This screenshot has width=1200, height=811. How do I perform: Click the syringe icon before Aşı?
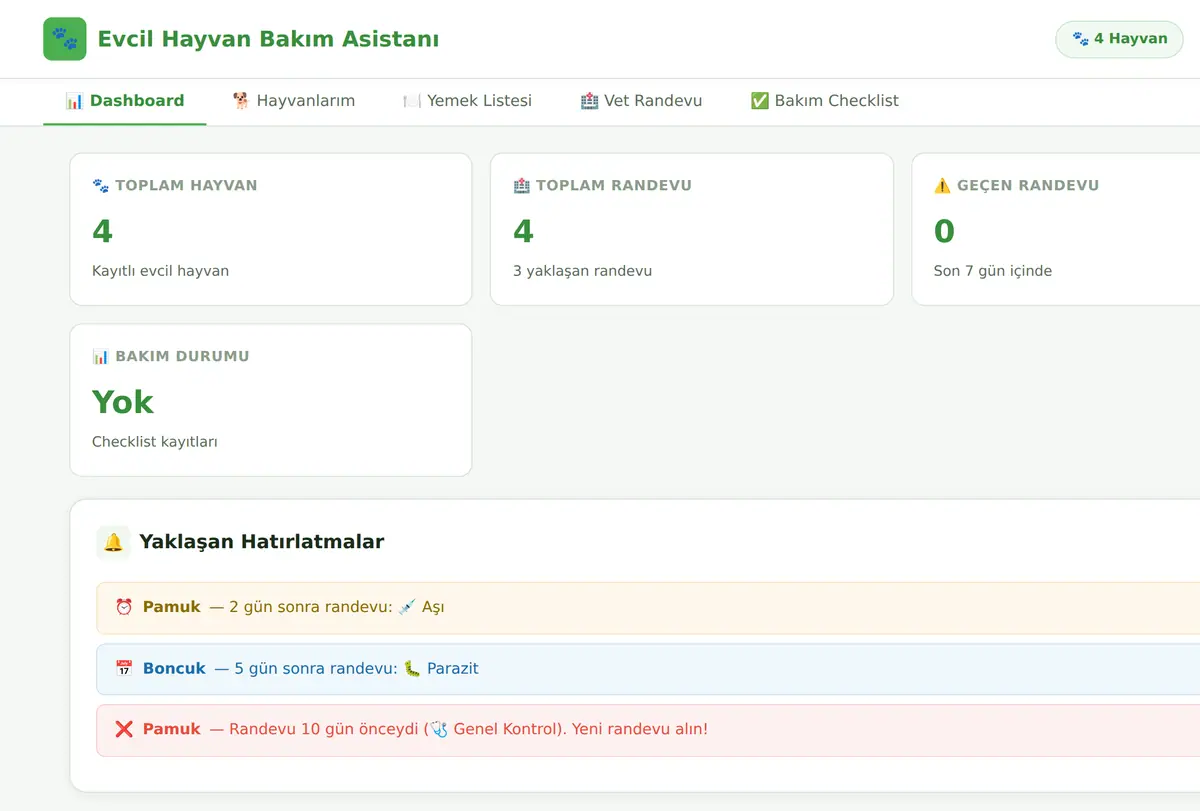coord(407,607)
